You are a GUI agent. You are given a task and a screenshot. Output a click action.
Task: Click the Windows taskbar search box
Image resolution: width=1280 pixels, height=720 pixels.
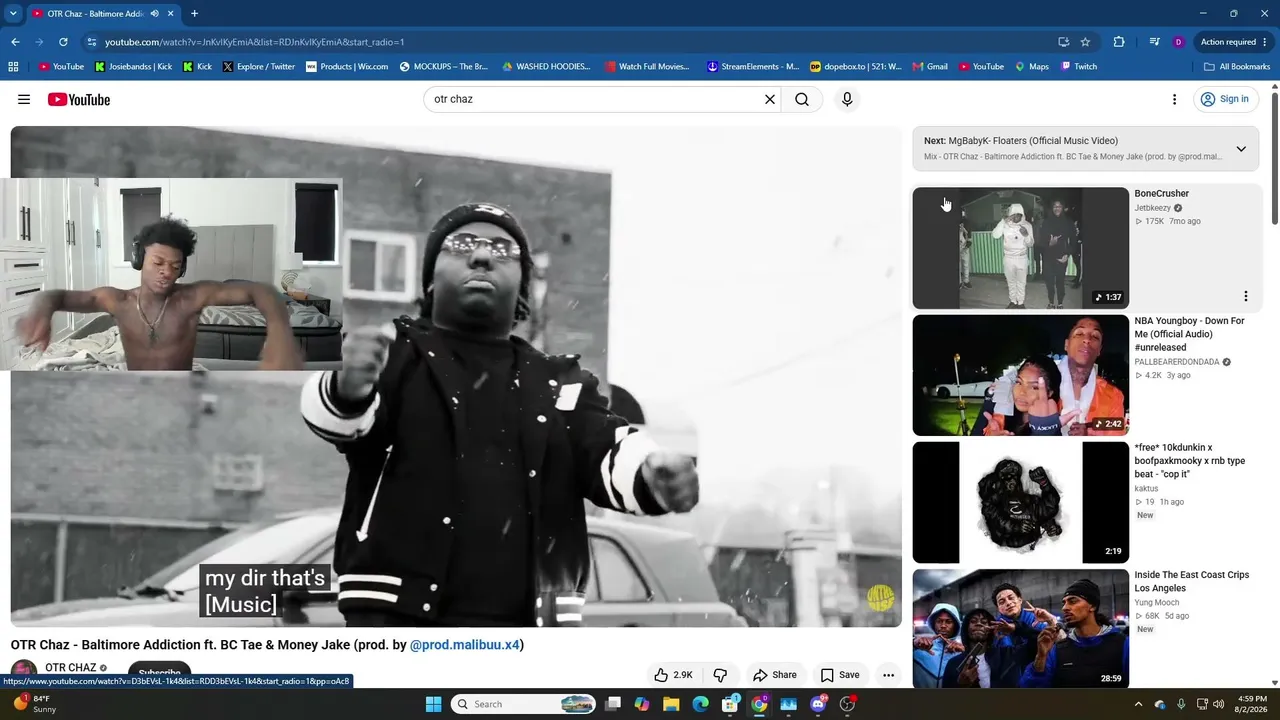coord(524,704)
